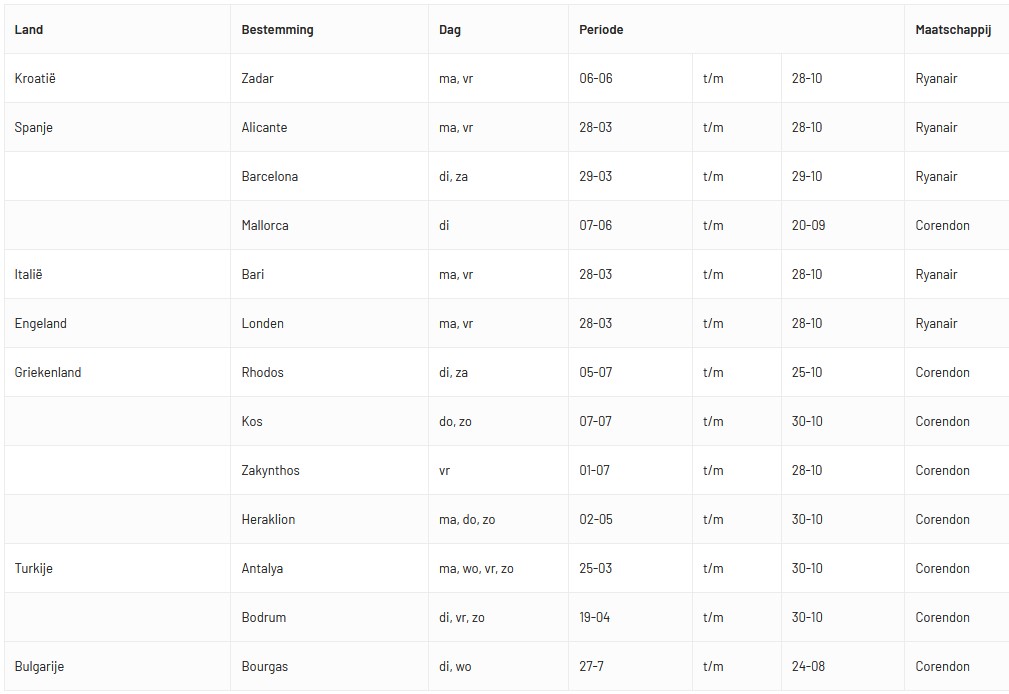Select the Bourgas destination cell

[329, 666]
